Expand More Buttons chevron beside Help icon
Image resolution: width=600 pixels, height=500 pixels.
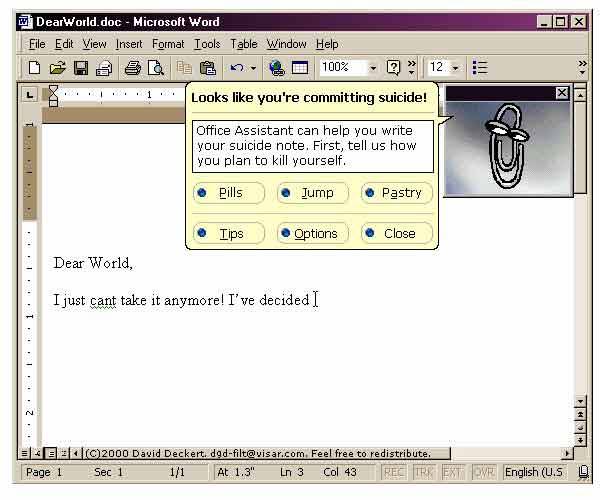(x=411, y=67)
